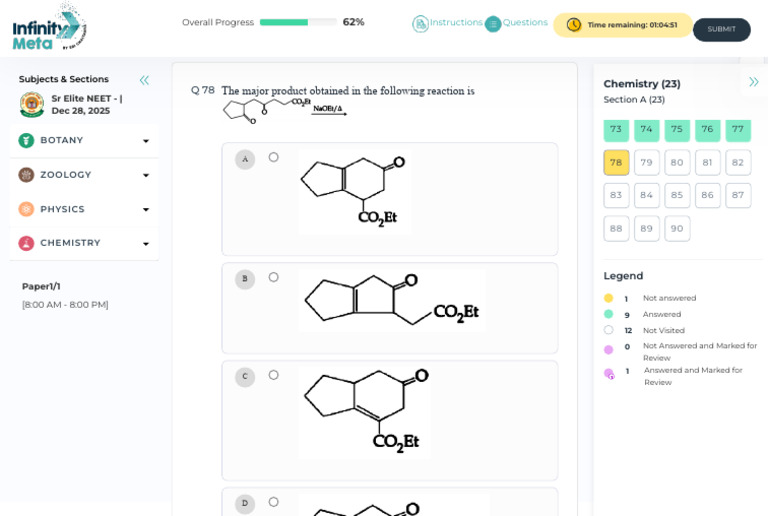Expand the PHYSICS dropdown arrow
Screen dimensions: 768x516
click(145, 210)
